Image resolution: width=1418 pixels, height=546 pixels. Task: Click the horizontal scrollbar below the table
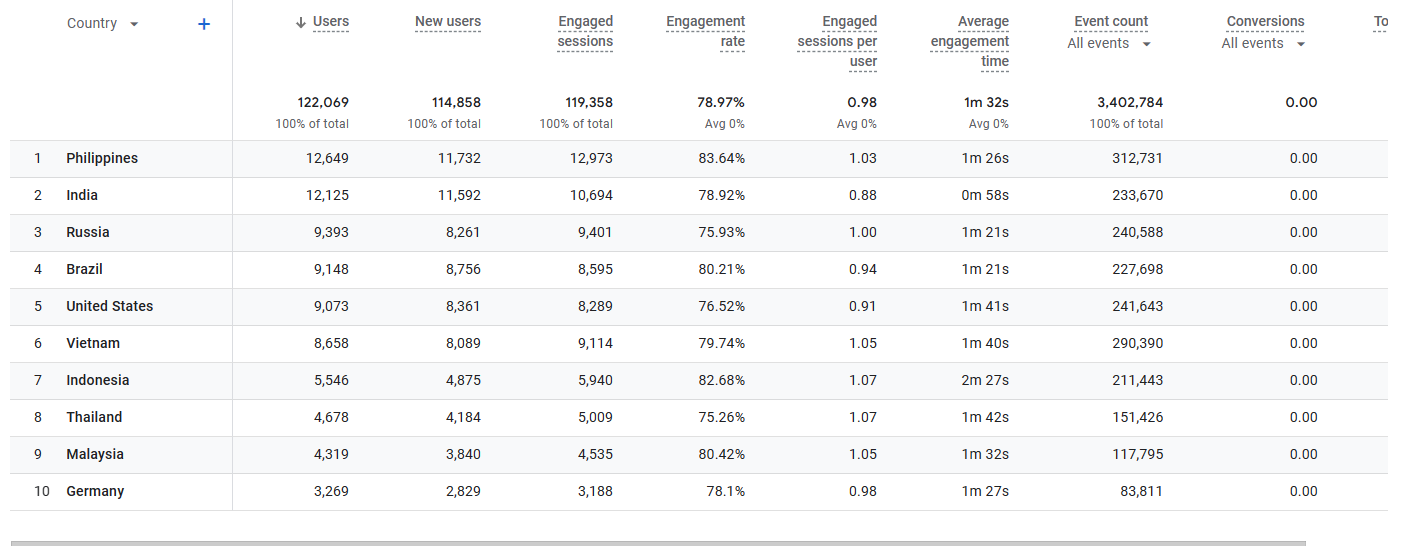click(x=658, y=543)
